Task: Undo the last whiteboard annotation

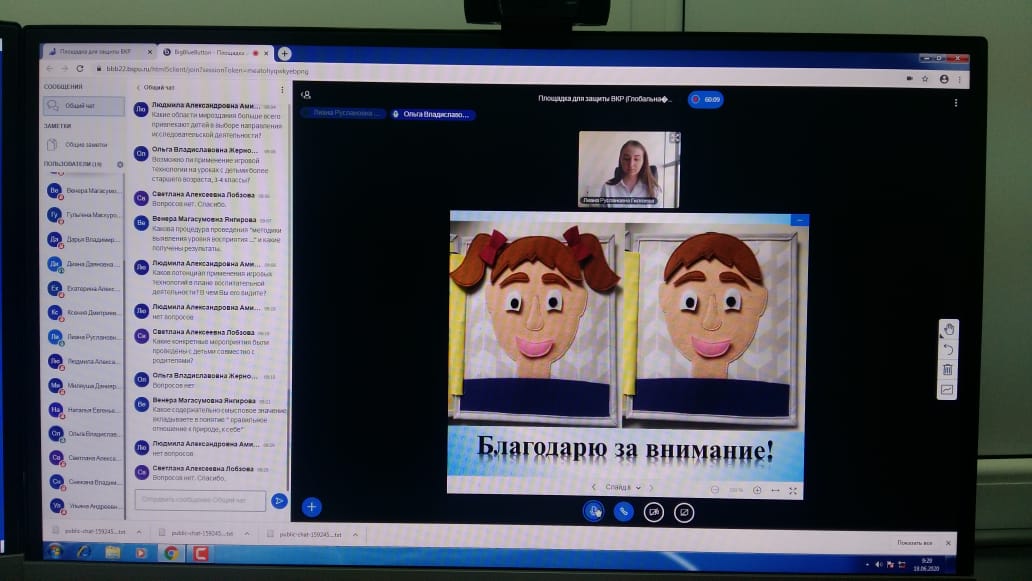Action: (948, 349)
